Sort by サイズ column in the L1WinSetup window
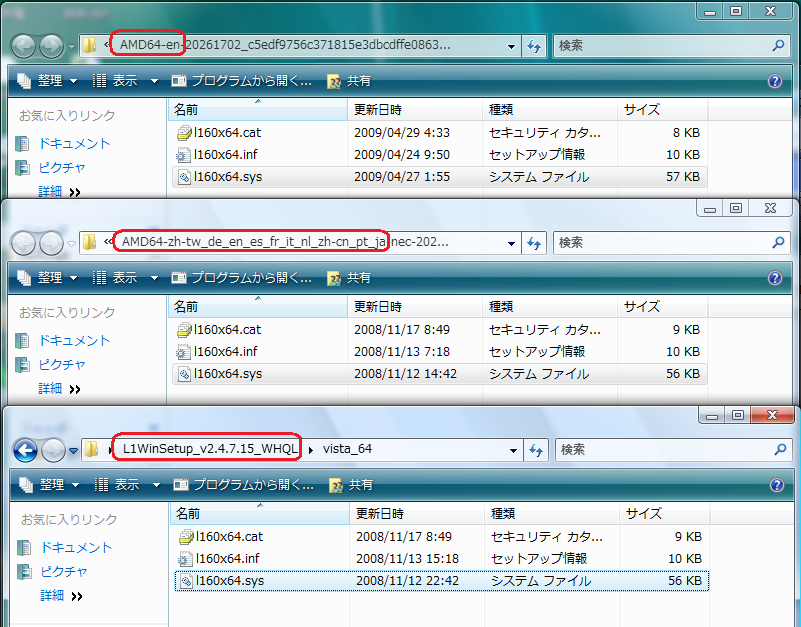The height and width of the screenshot is (627, 801). [647, 513]
